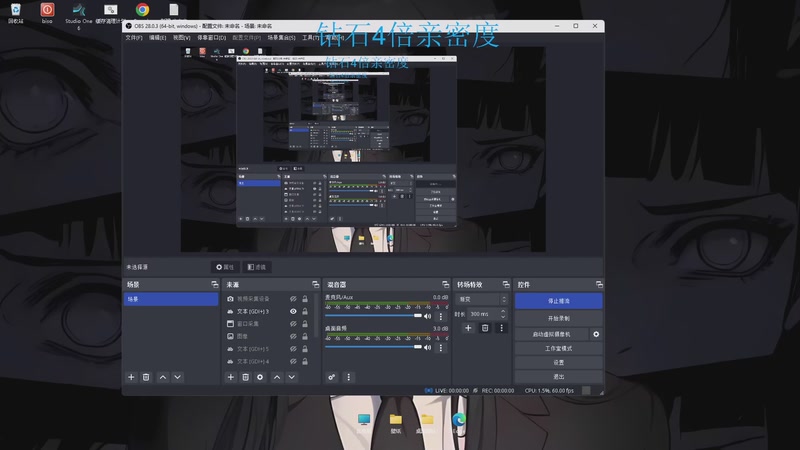
Task: Open mixer panel three-dot menu at bottom
Action: (348, 377)
